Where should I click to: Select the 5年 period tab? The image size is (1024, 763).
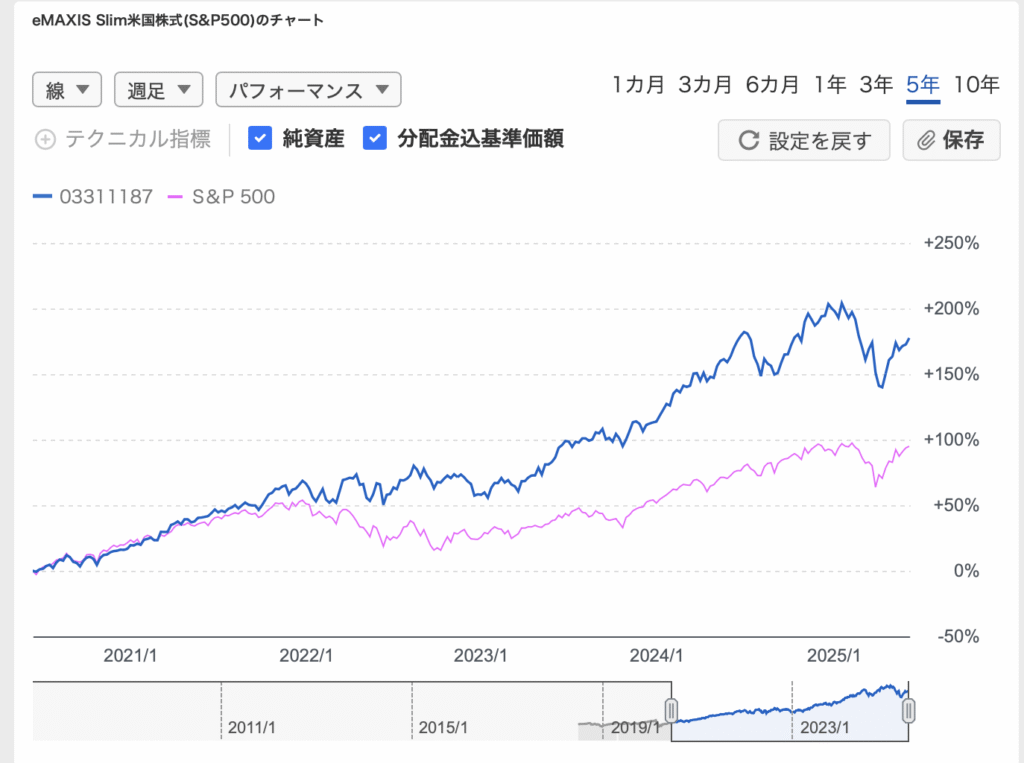(923, 85)
